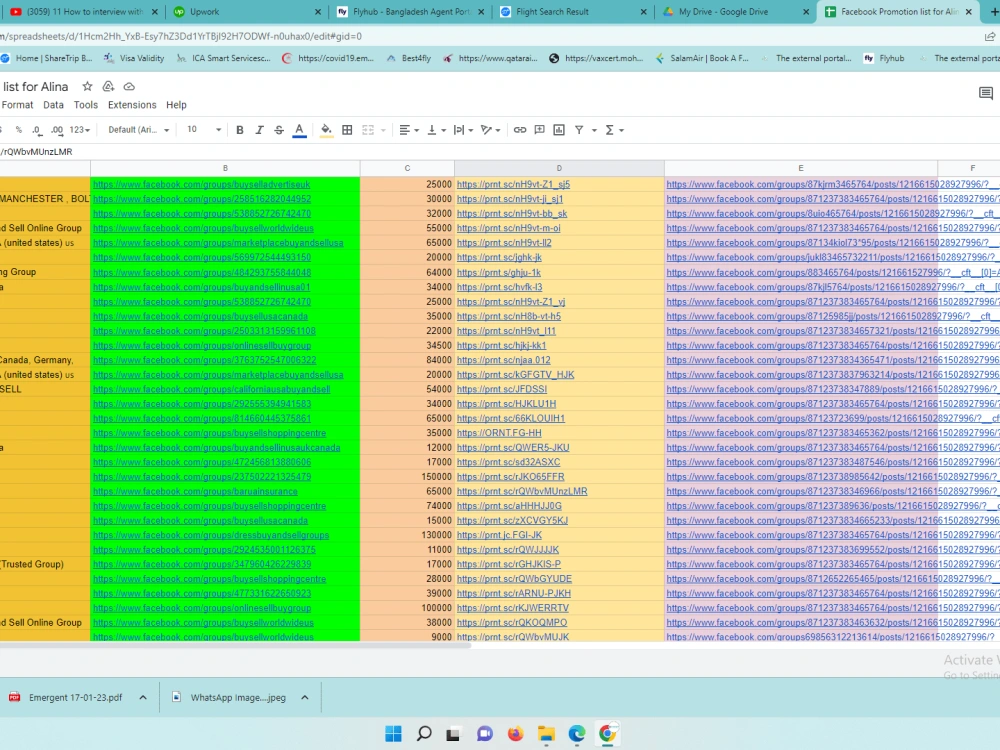Image resolution: width=1000 pixels, height=750 pixels.
Task: Open the comment history icon
Action: tap(985, 94)
